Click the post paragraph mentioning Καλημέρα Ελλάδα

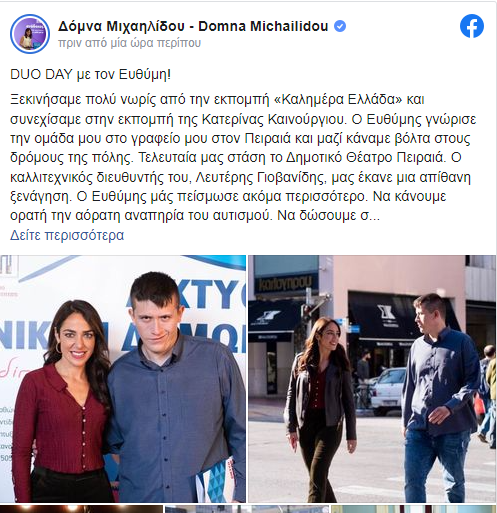pos(243,157)
